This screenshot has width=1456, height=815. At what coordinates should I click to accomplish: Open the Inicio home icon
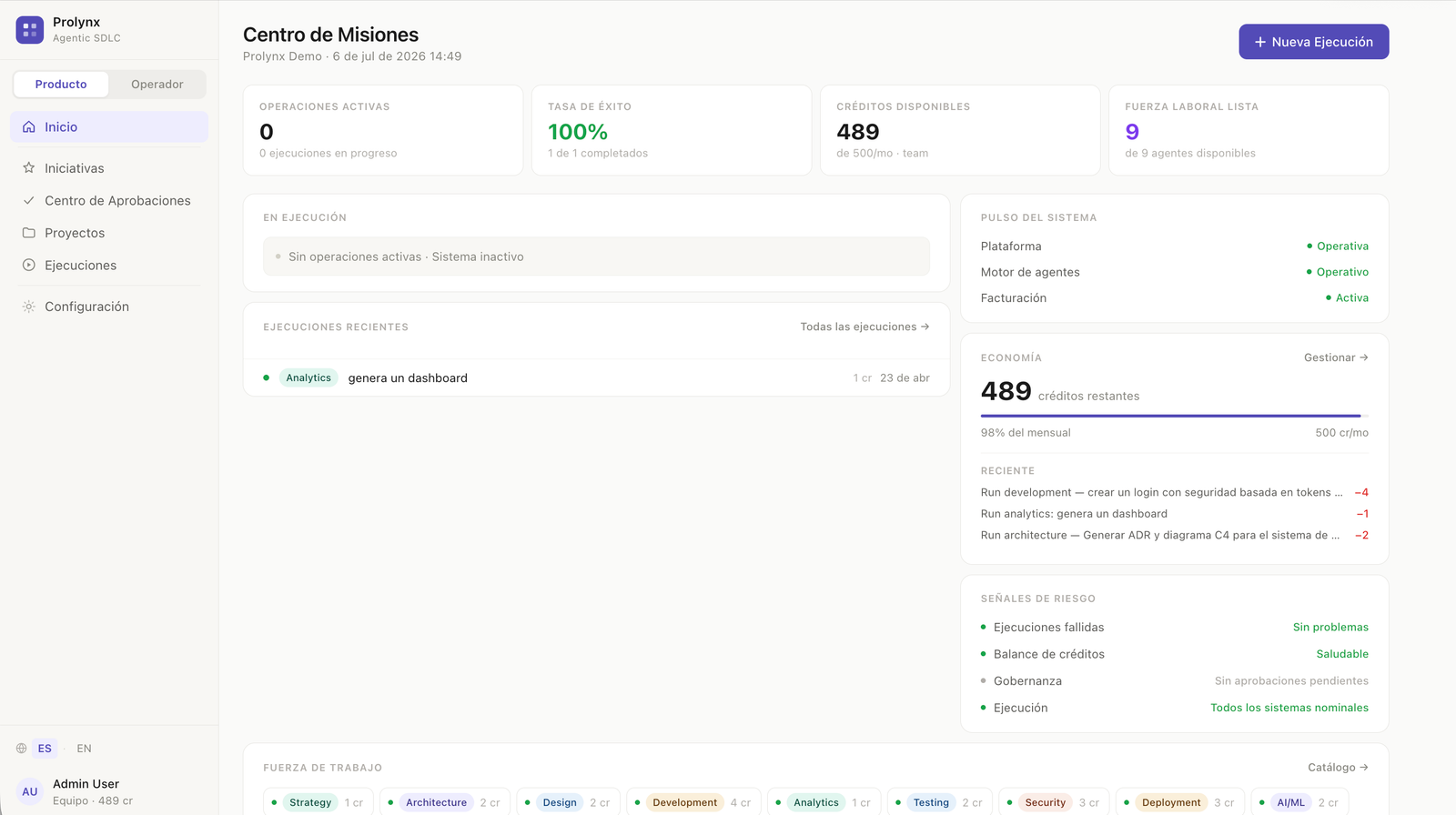(29, 127)
